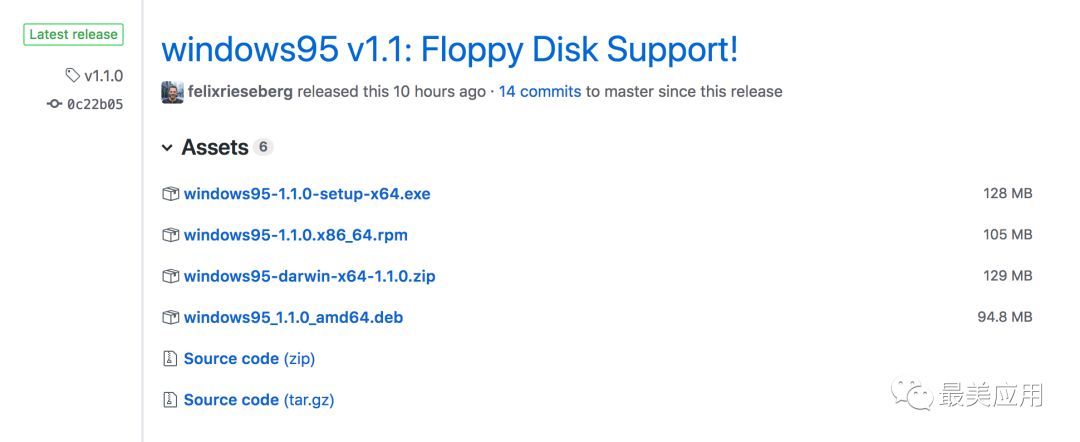This screenshot has width=1080, height=442.
Task: Click the package icon beside windows95-1.1.0-setup-x64.exe
Action: click(x=171, y=194)
